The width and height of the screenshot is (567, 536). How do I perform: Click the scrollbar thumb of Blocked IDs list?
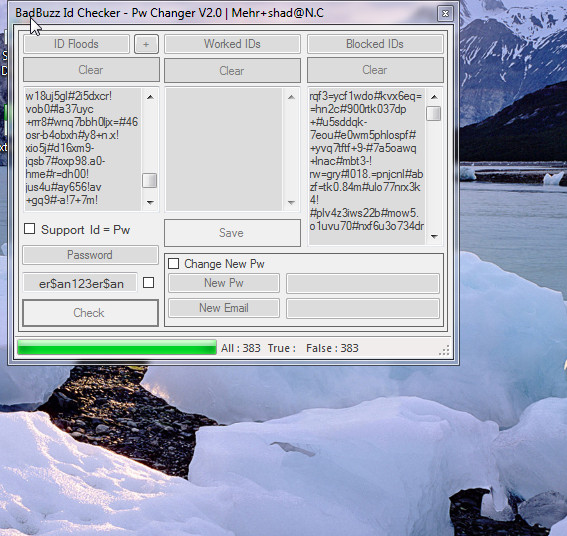[x=434, y=113]
